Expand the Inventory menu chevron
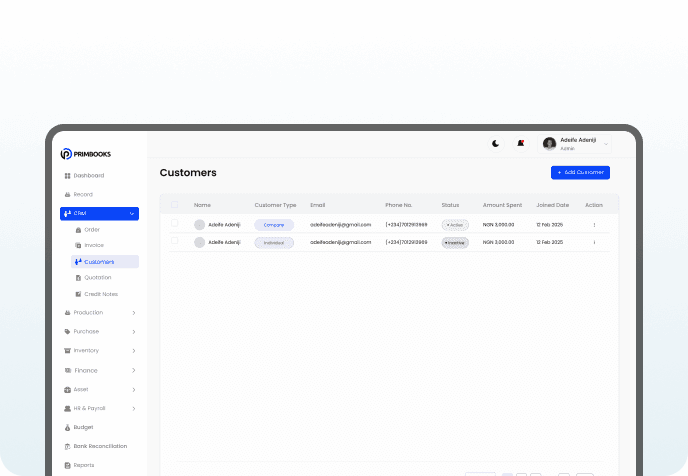Screen dimensions: 688x476 (134, 351)
